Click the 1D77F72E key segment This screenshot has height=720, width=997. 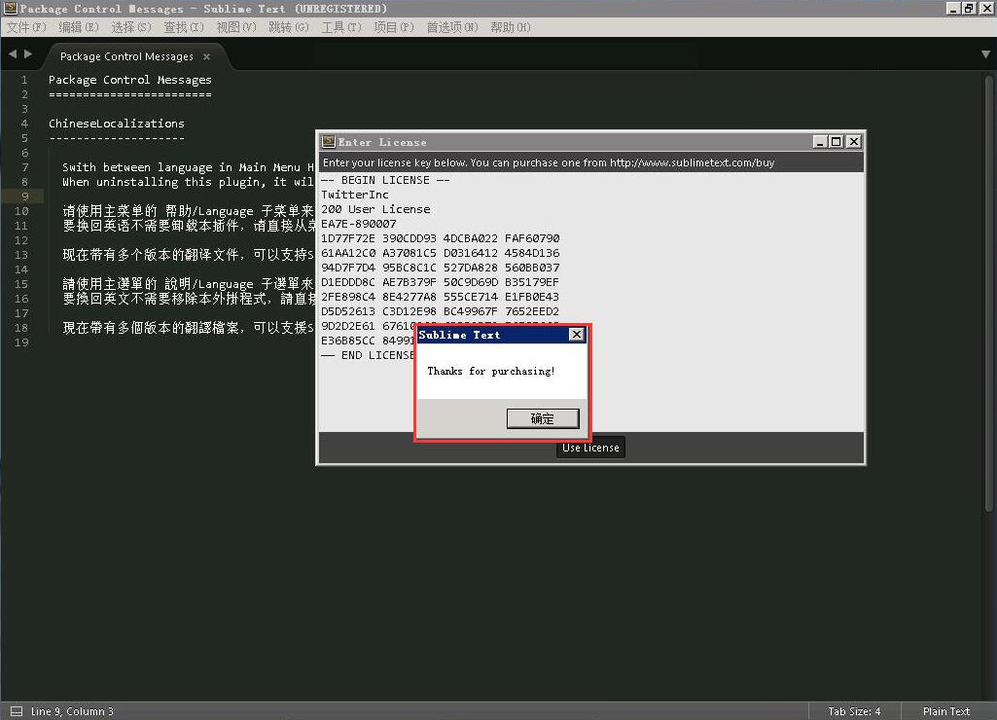[348, 239]
